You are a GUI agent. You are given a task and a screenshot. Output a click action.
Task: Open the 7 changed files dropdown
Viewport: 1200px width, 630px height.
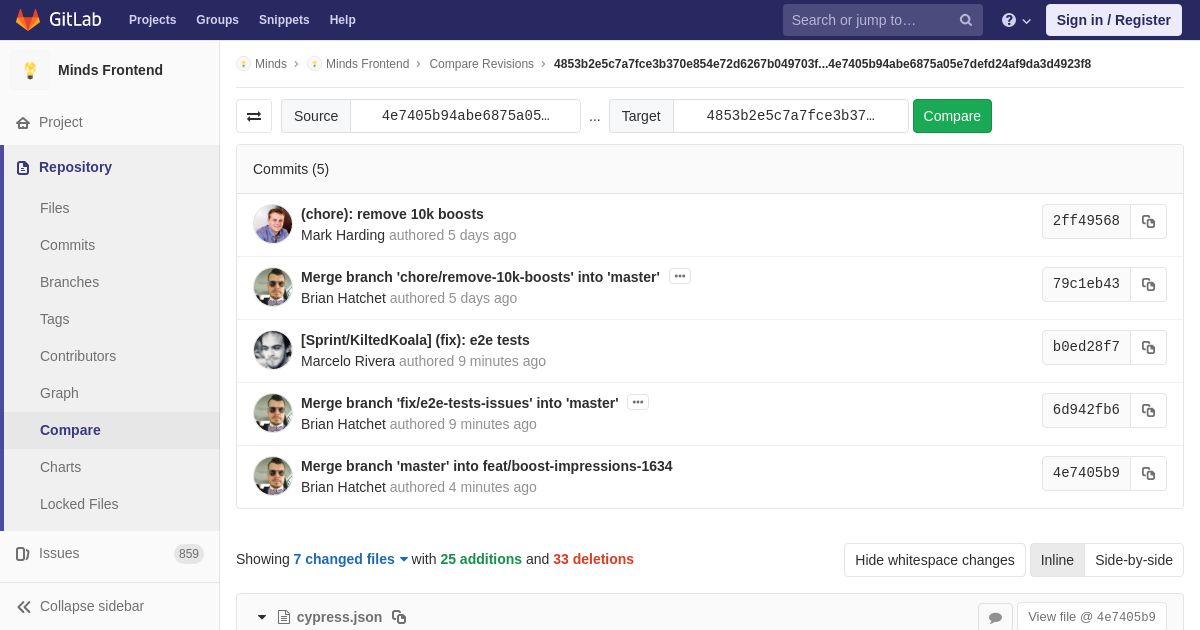pos(351,559)
